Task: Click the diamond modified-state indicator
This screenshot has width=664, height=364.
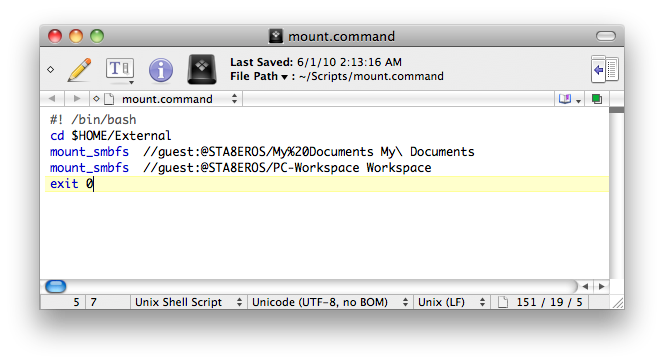Action: tap(51, 69)
